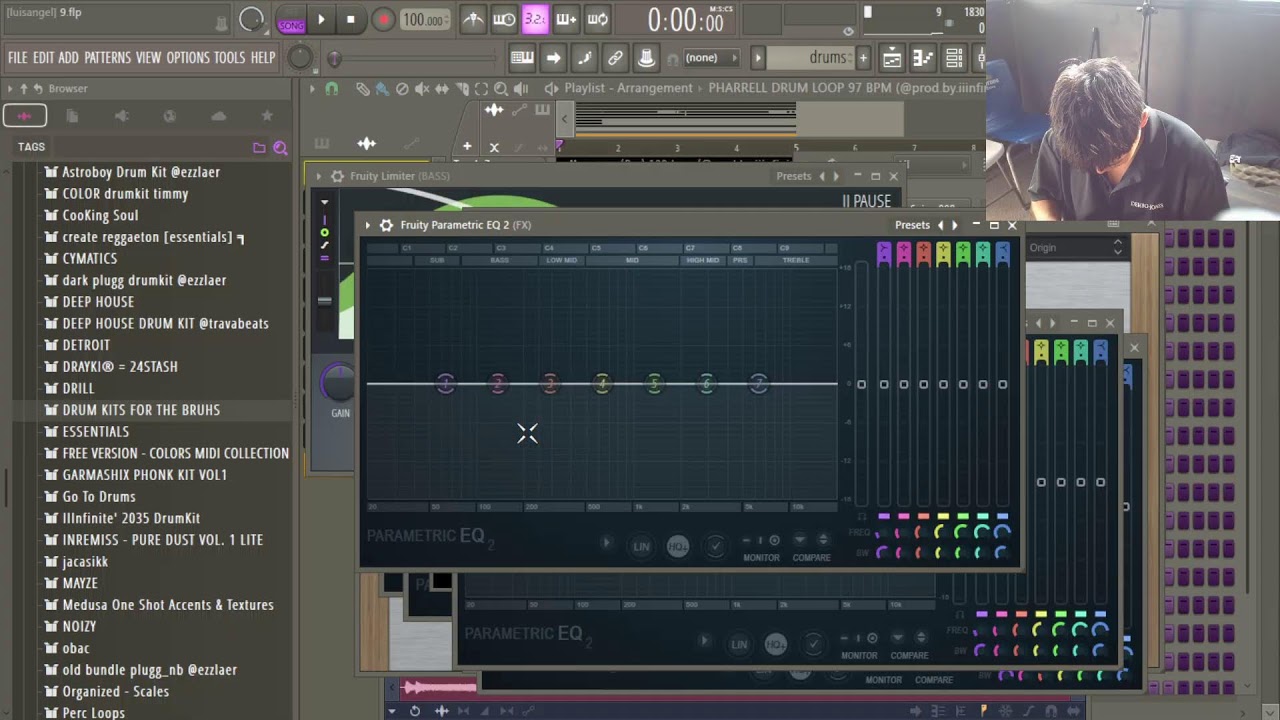Toggle the magnet snap icon in Playlist toolbar
This screenshot has height=720, width=1280.
332,89
